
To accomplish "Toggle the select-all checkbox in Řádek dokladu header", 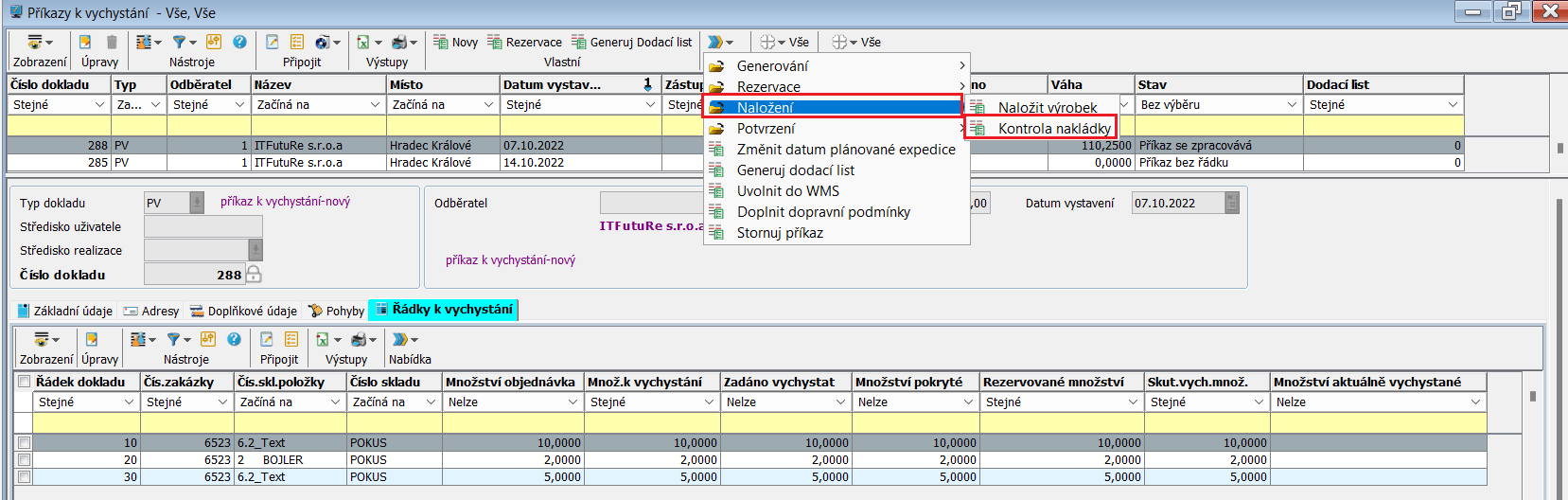I will [25, 382].
